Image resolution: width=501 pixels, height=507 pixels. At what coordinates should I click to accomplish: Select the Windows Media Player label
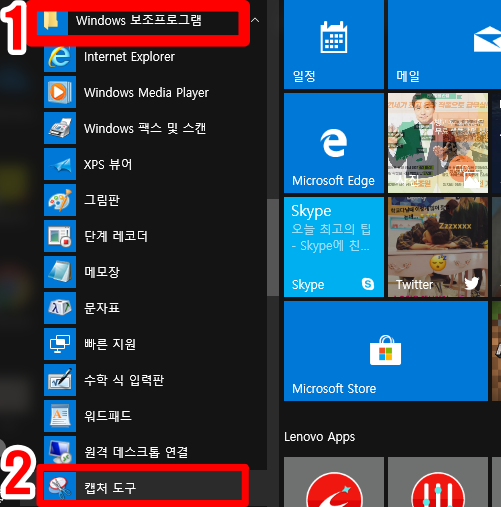[146, 93]
